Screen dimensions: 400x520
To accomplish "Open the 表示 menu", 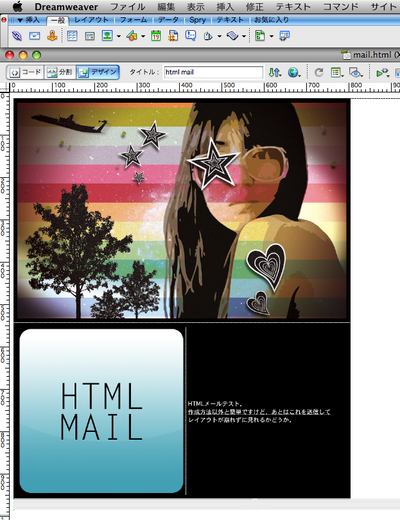I will click(x=196, y=7).
